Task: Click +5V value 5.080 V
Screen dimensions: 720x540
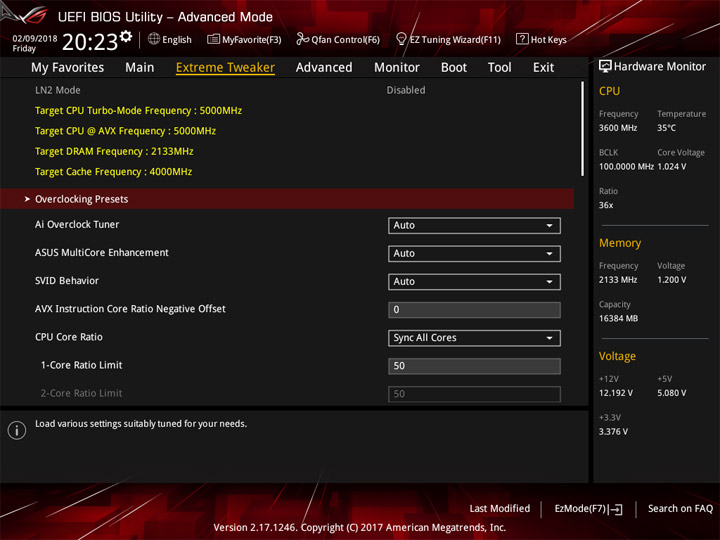Action: point(672,393)
